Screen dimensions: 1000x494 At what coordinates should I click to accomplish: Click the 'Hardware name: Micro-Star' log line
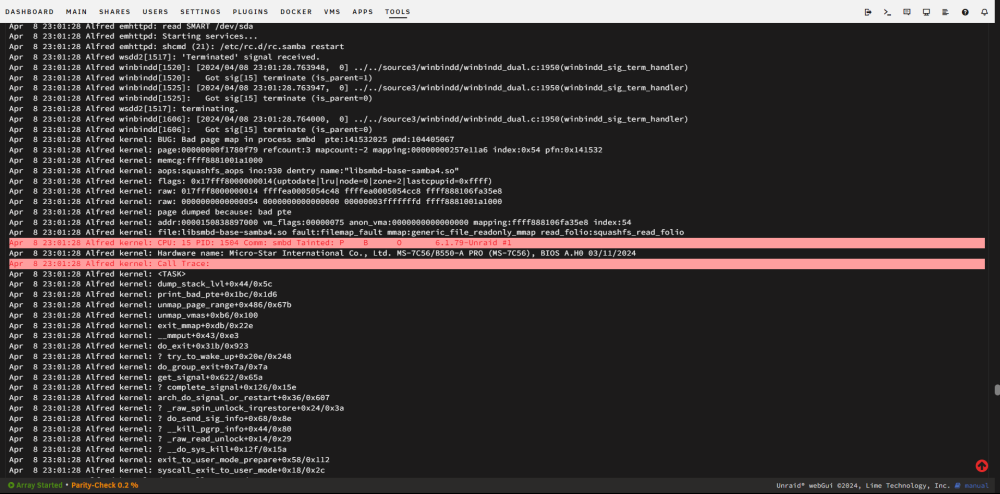pos(322,254)
